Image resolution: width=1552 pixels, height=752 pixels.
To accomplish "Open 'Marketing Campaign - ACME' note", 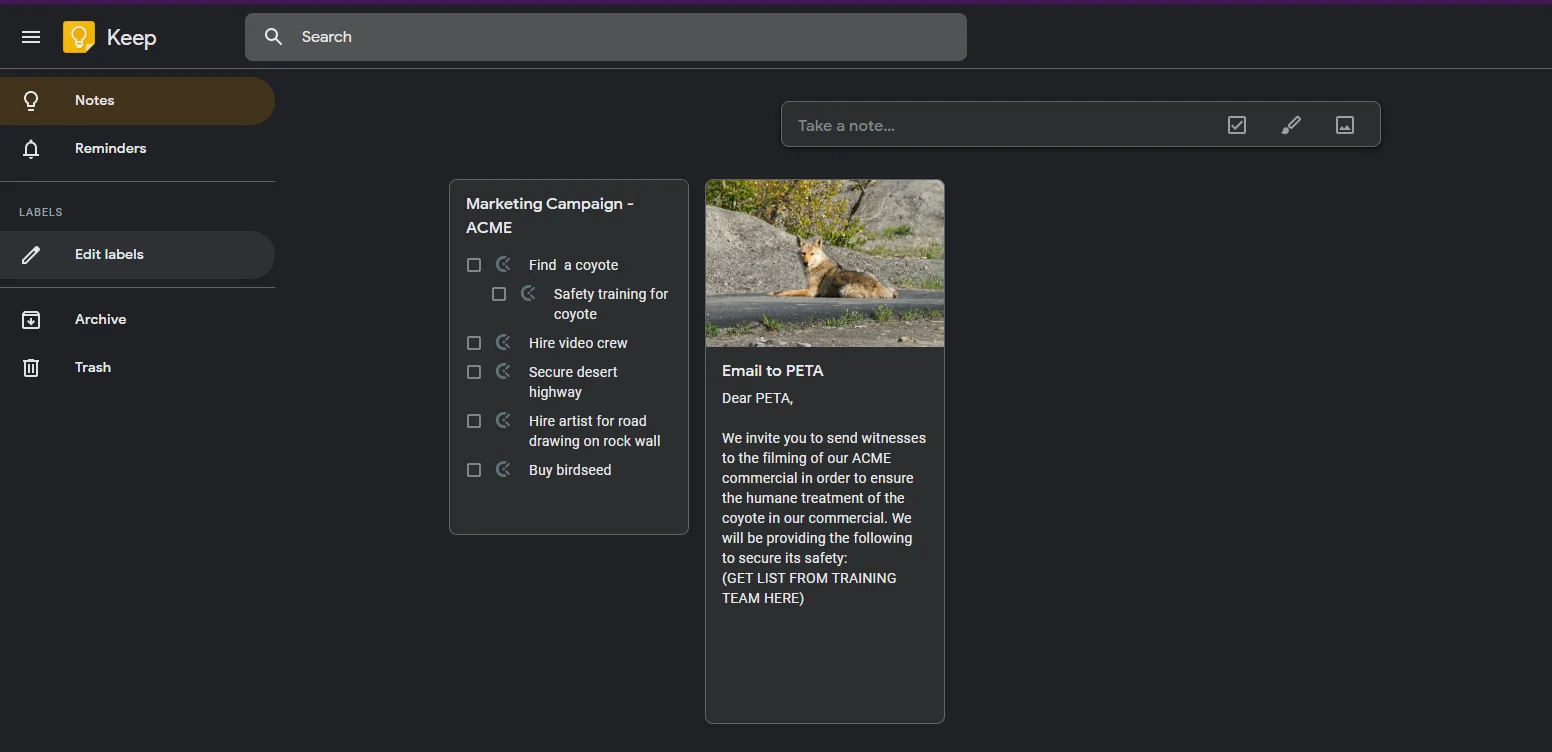I will (550, 215).
